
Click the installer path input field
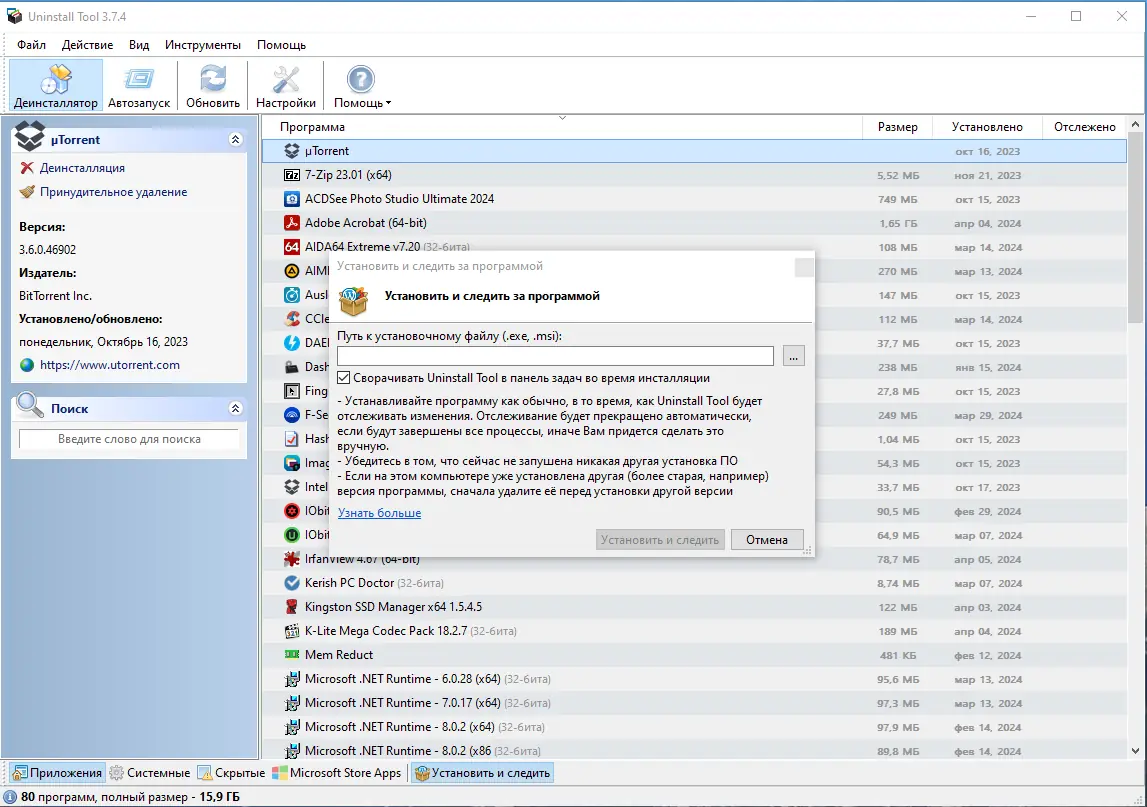pos(555,356)
